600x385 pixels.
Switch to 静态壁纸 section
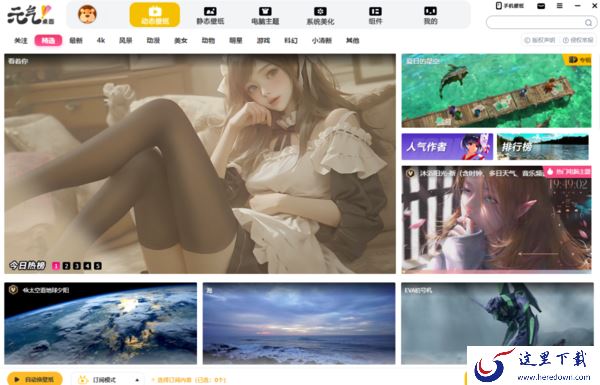[210, 16]
